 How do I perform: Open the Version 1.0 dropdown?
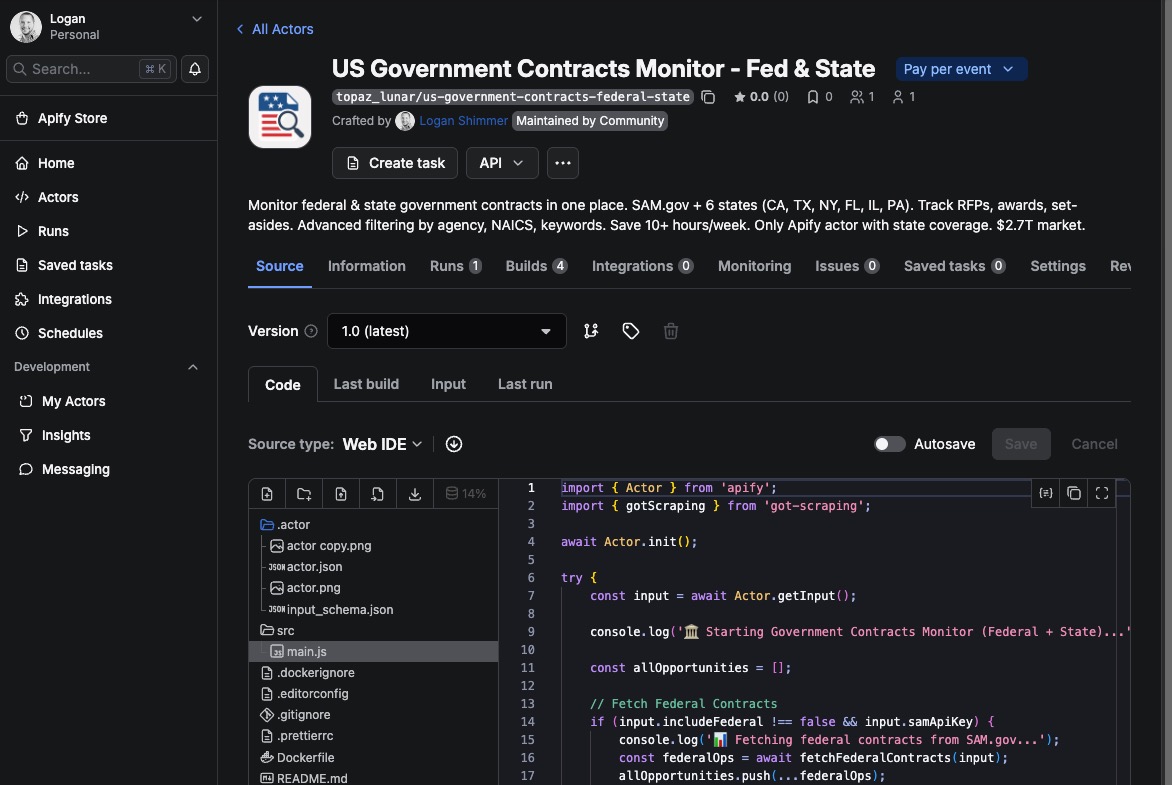coord(446,330)
